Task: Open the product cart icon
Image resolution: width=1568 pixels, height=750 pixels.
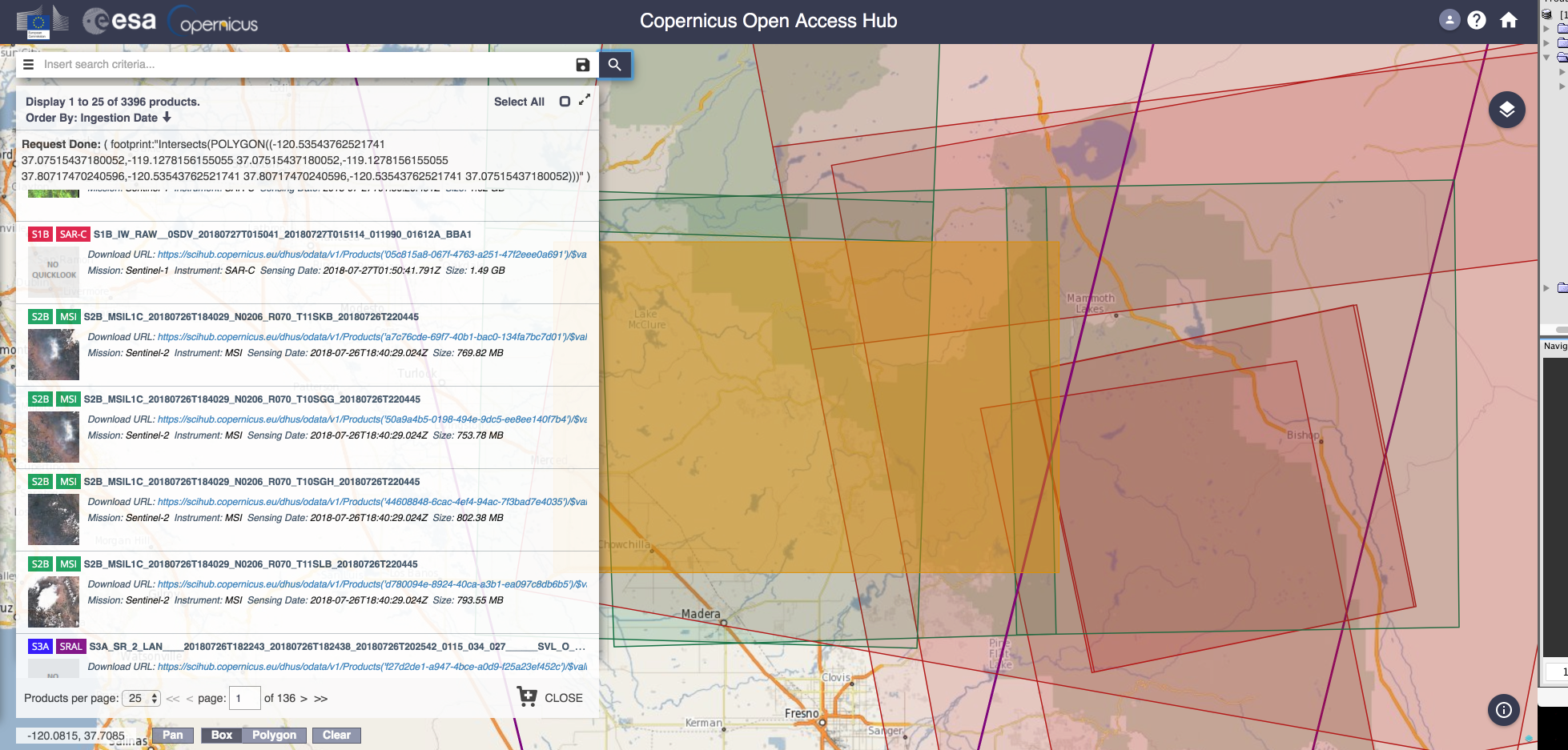Action: coord(527,696)
